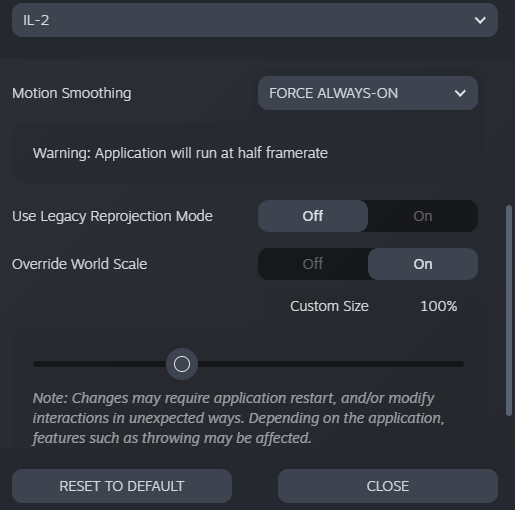This screenshot has width=515, height=510.
Task: Click the 100% Custom Size value
Action: pos(439,306)
